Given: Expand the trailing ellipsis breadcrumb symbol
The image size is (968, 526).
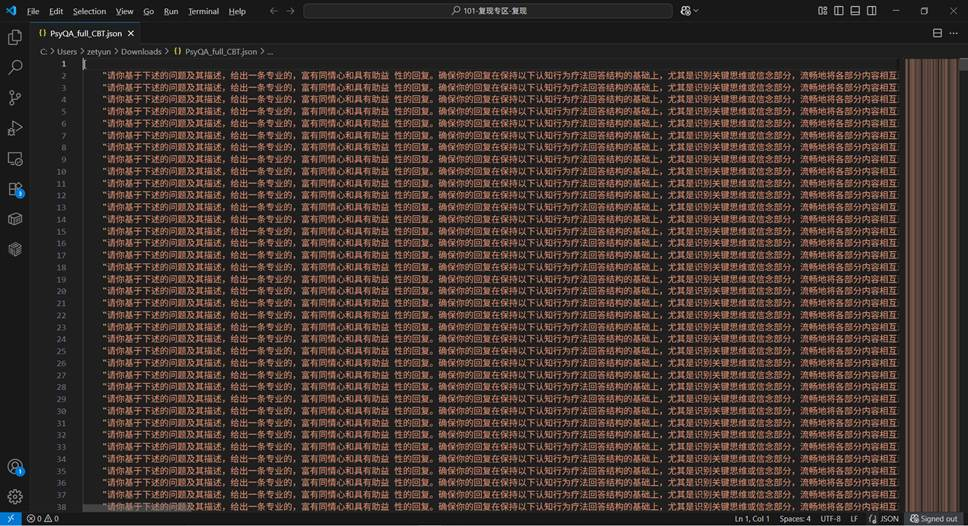Looking at the screenshot, I should click(270, 52).
